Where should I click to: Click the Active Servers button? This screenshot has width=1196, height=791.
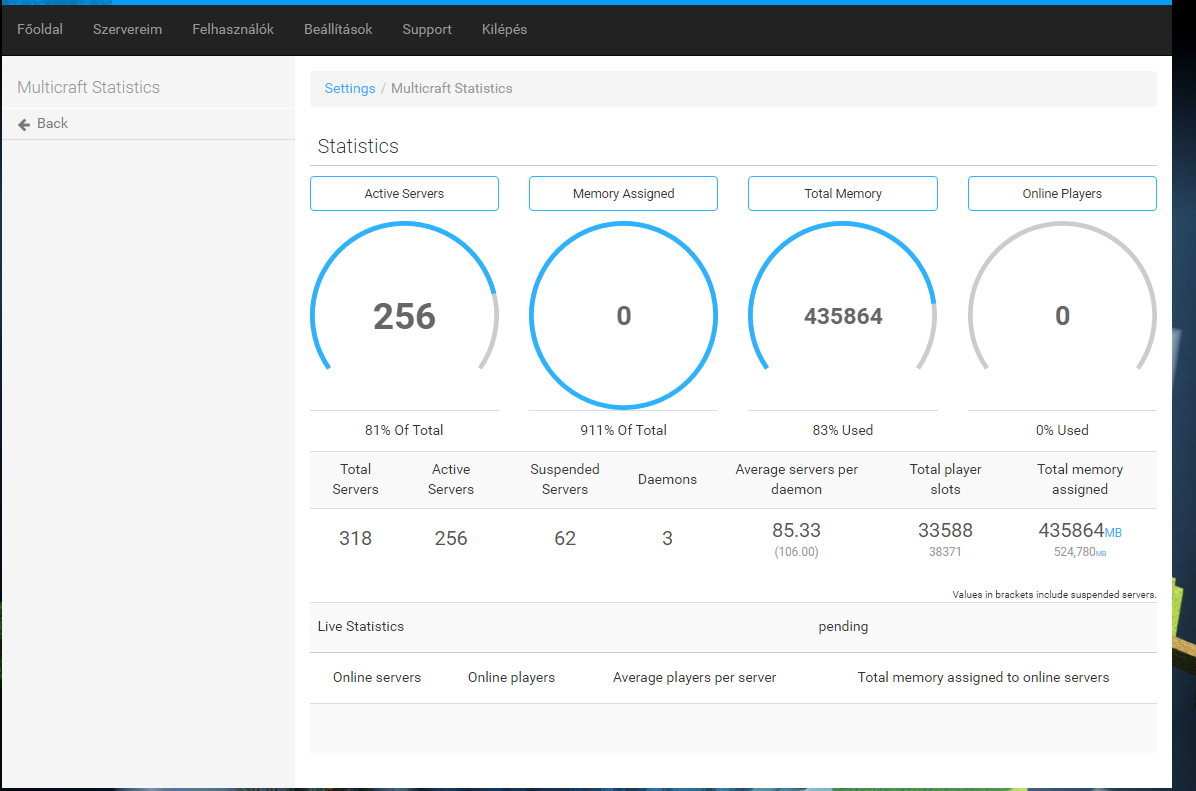click(x=404, y=194)
